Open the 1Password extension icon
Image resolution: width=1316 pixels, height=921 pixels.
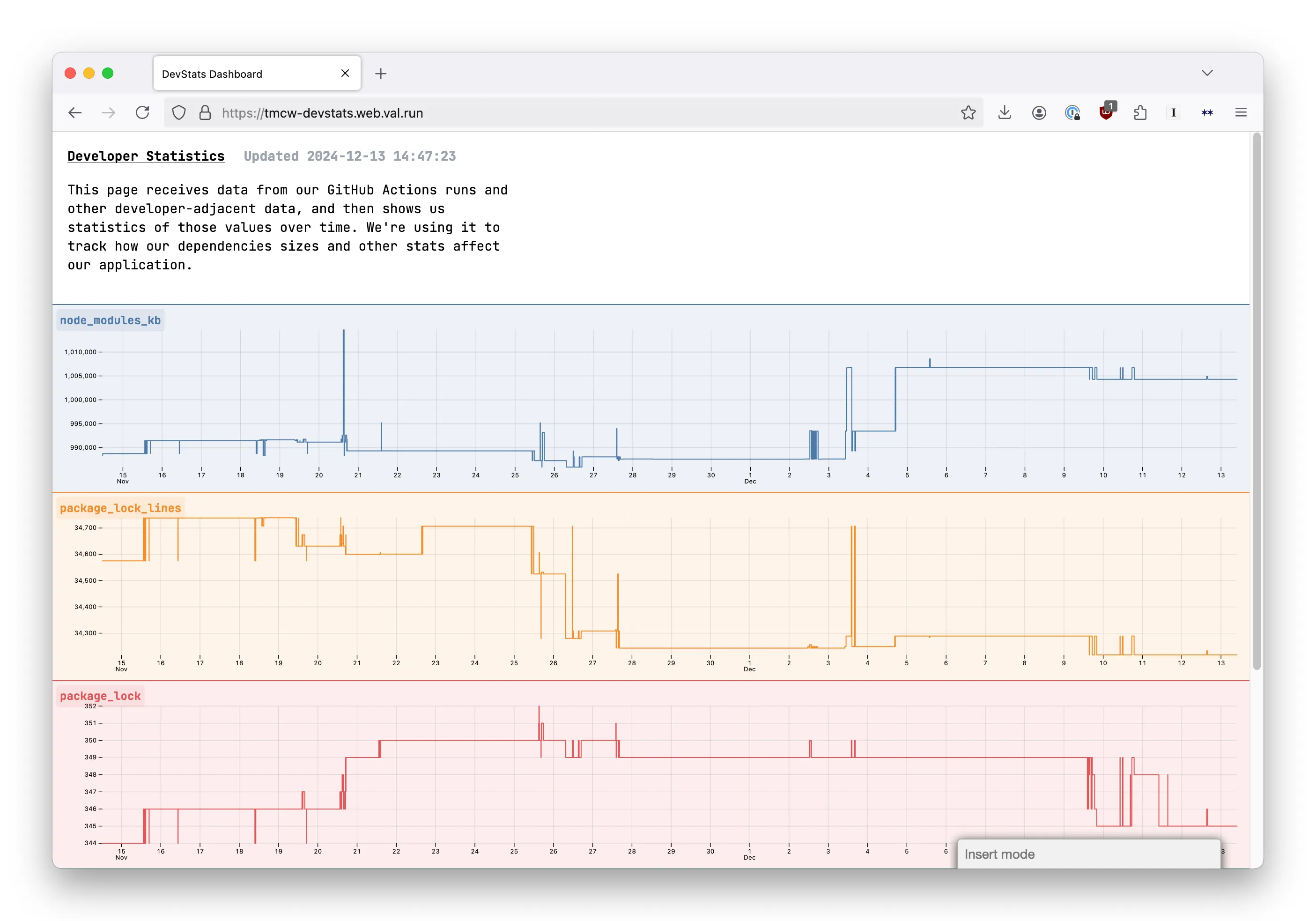point(1073,112)
